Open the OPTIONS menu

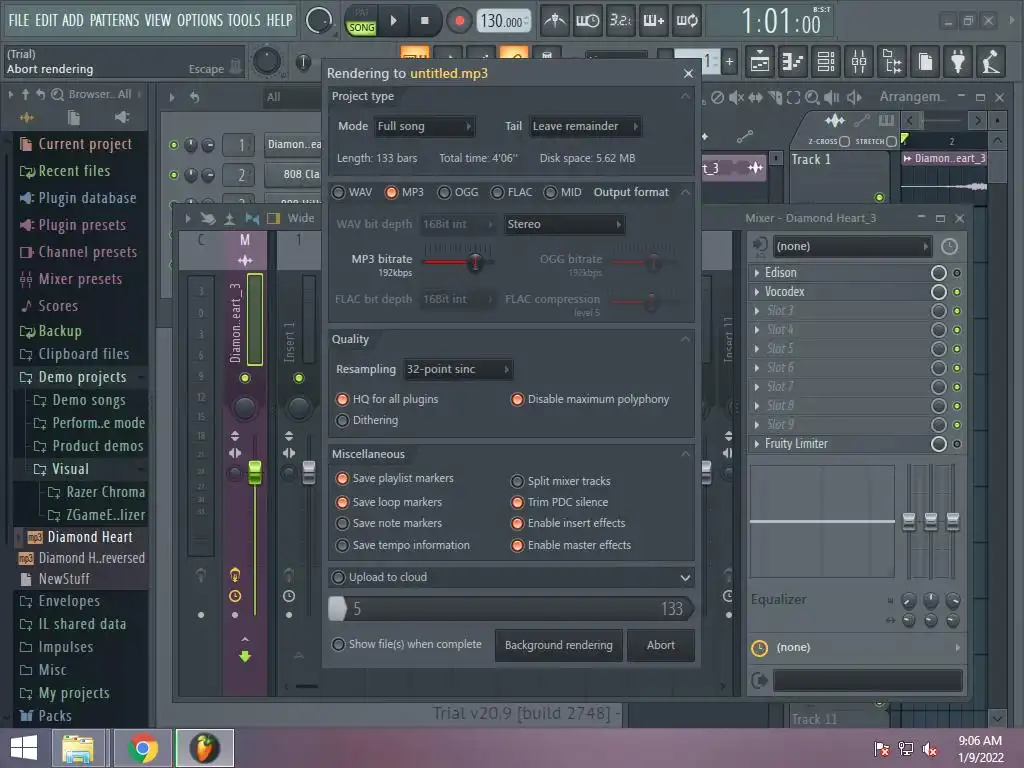(x=200, y=20)
